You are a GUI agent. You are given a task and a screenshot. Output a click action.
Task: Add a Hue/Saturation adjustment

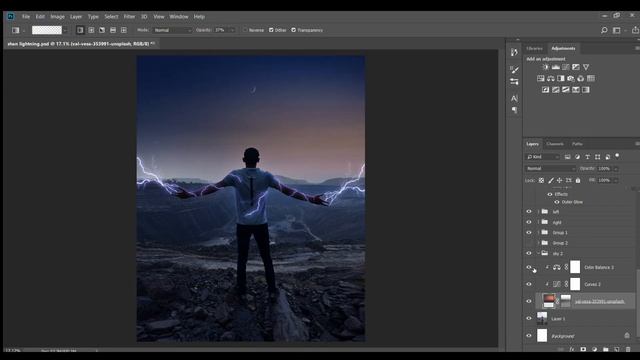[x=541, y=78]
